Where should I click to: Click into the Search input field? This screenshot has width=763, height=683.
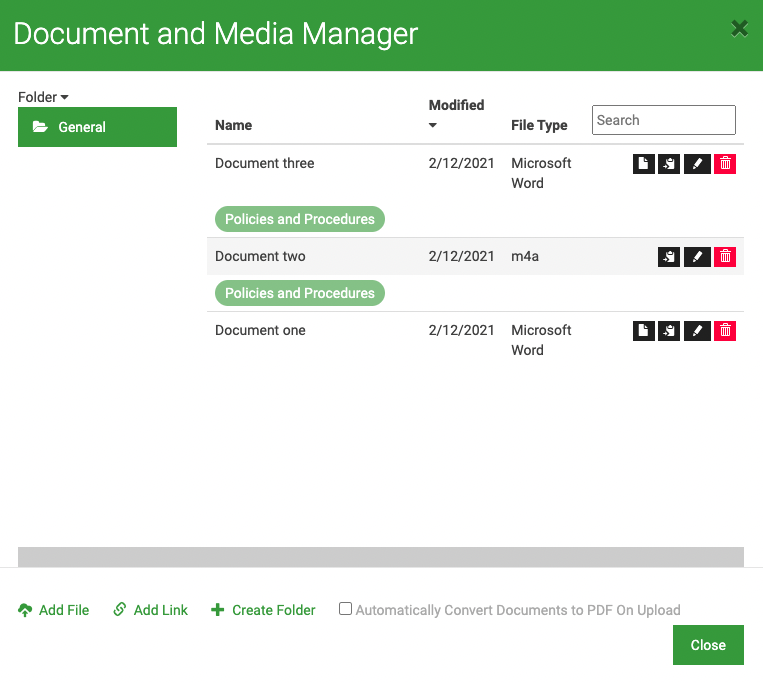pos(663,120)
